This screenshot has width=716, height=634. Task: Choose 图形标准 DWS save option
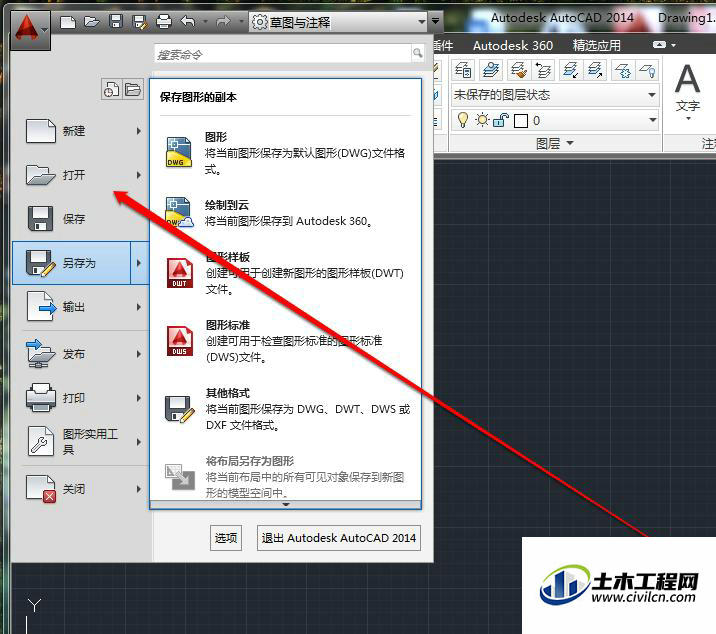[x=285, y=341]
